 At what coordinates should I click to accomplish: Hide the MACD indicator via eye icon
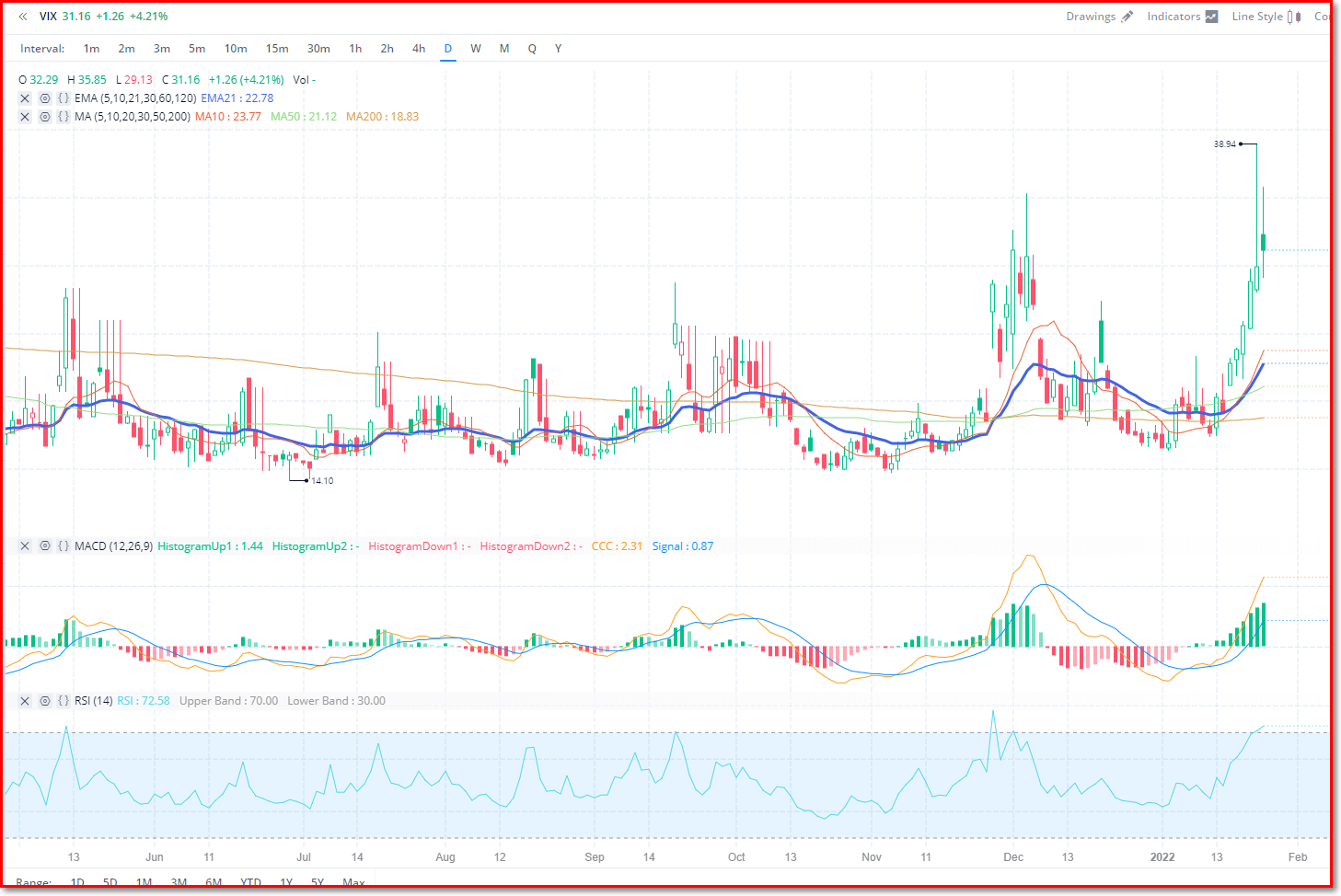pos(44,546)
